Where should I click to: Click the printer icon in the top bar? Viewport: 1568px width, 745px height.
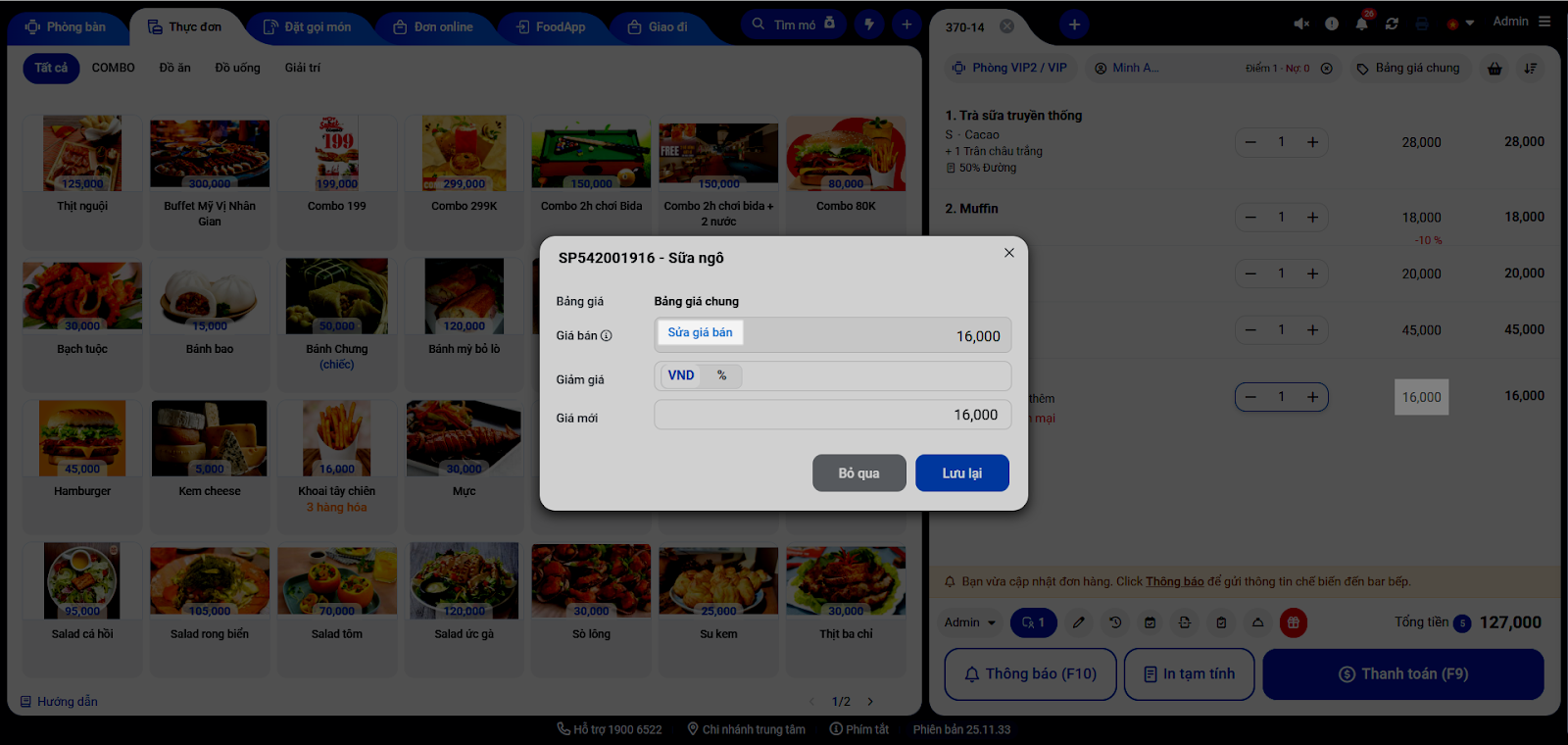tap(1422, 24)
